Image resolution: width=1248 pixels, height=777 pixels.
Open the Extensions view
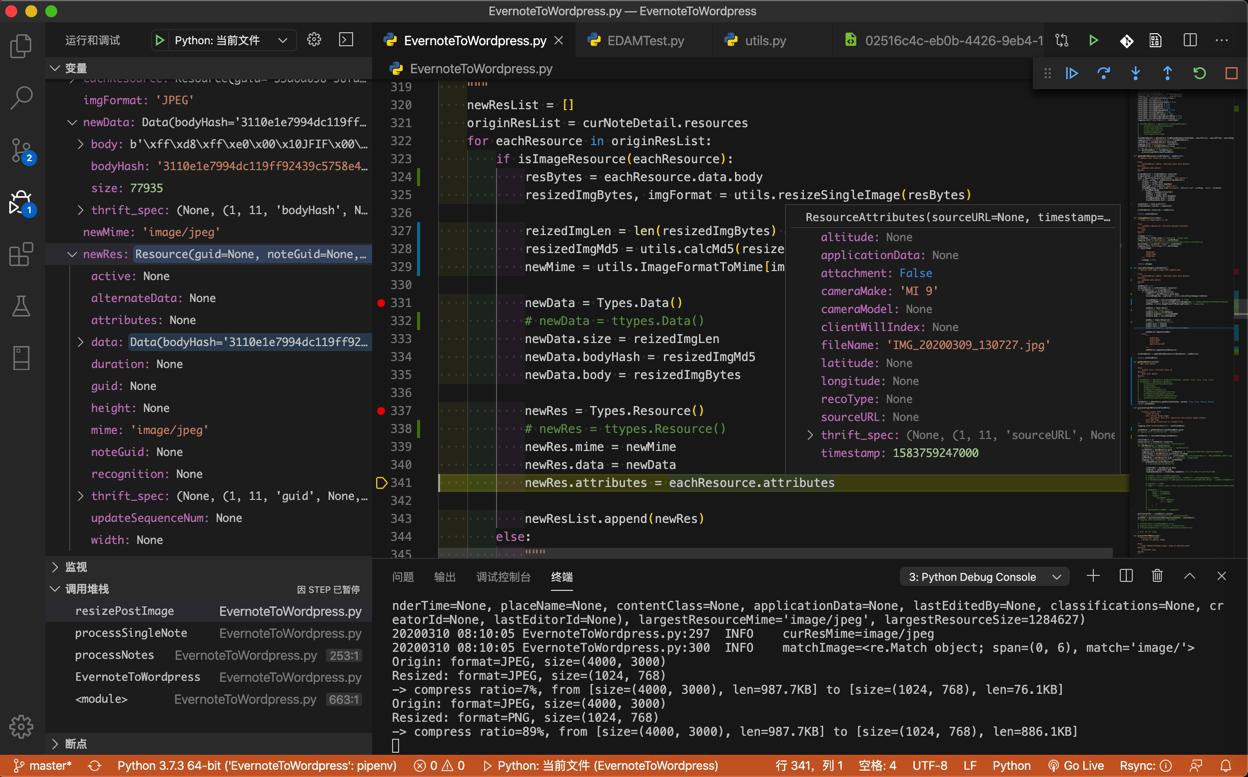tap(21, 254)
